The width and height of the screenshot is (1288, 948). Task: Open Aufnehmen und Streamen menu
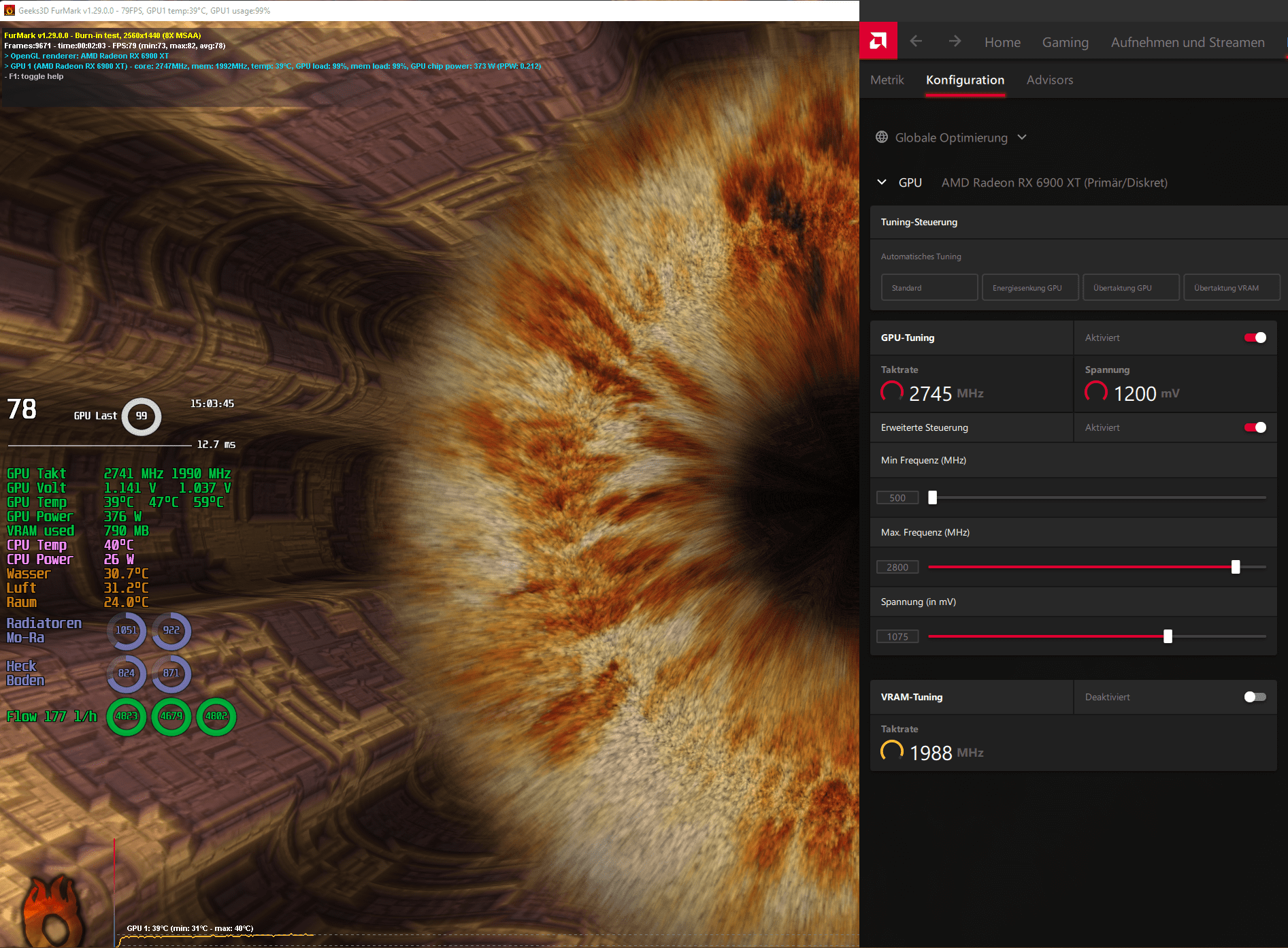(1187, 42)
